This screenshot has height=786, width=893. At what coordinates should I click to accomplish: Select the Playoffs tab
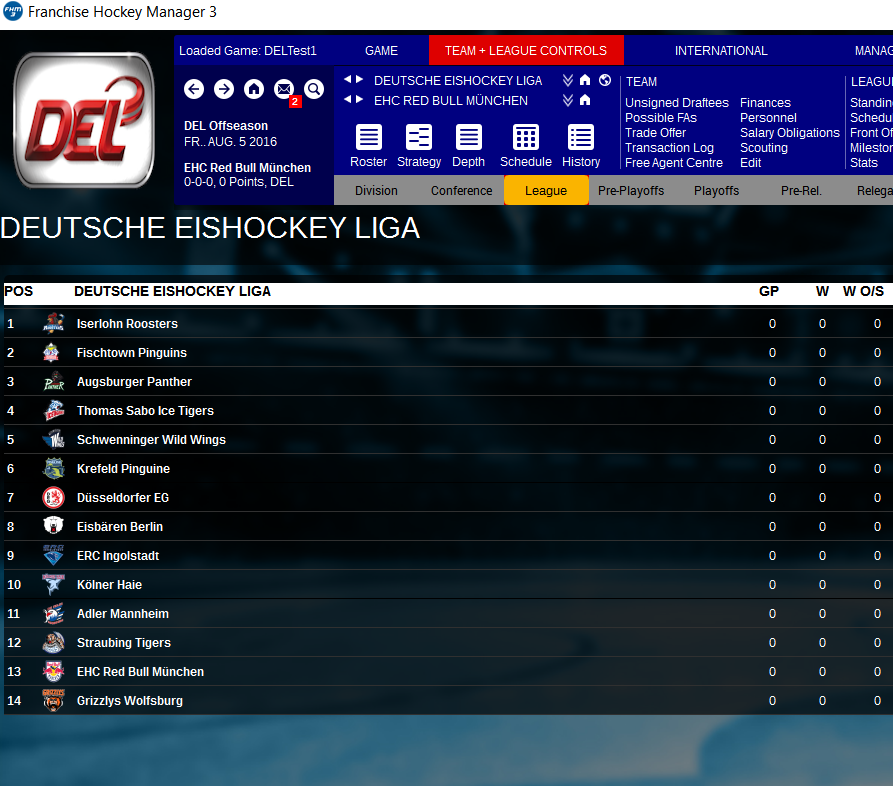(x=716, y=190)
